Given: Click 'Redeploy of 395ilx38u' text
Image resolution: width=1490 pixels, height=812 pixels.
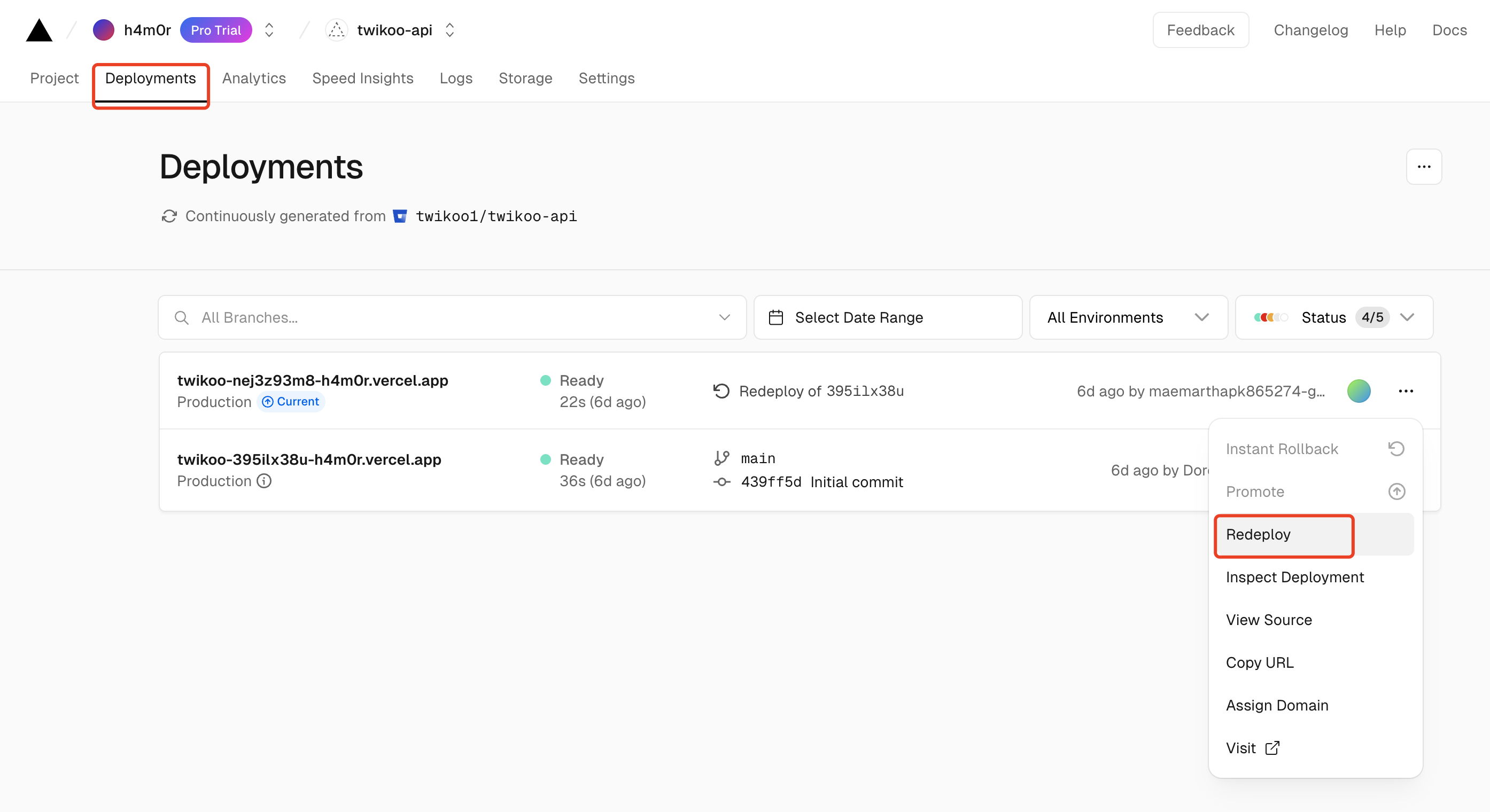Looking at the screenshot, I should coord(821,392).
